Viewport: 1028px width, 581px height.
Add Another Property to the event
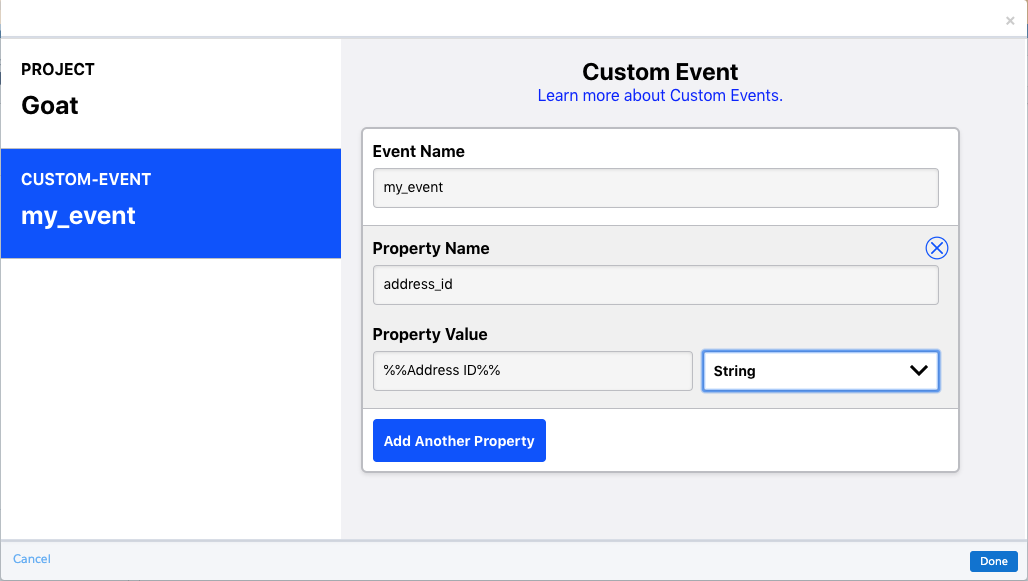pyautogui.click(x=459, y=441)
